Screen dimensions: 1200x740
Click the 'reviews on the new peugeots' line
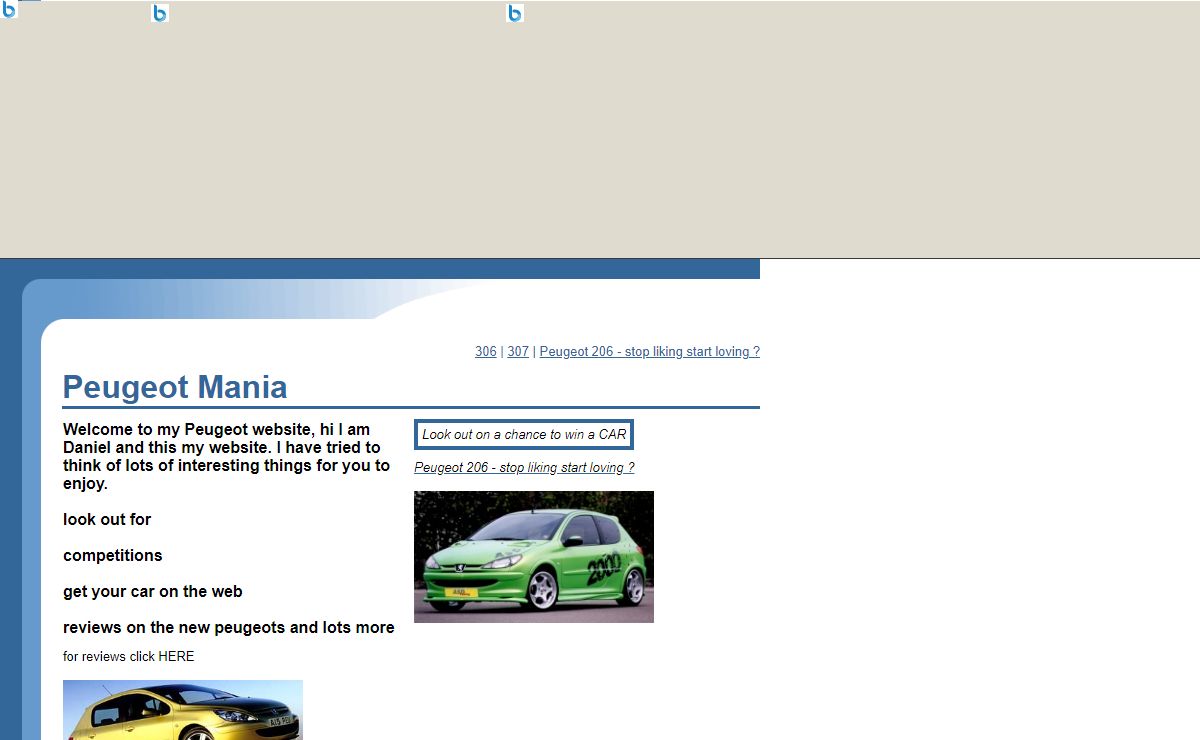[x=229, y=628]
